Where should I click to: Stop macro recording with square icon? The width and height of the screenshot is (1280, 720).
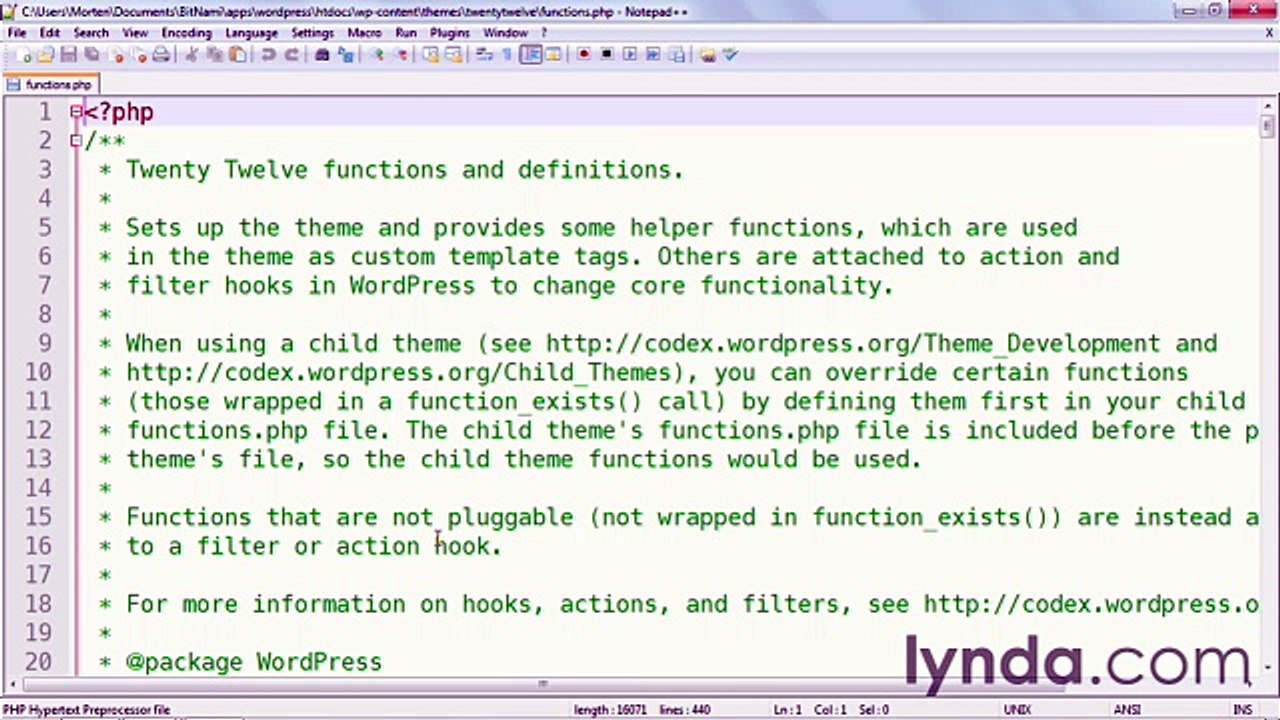point(606,55)
